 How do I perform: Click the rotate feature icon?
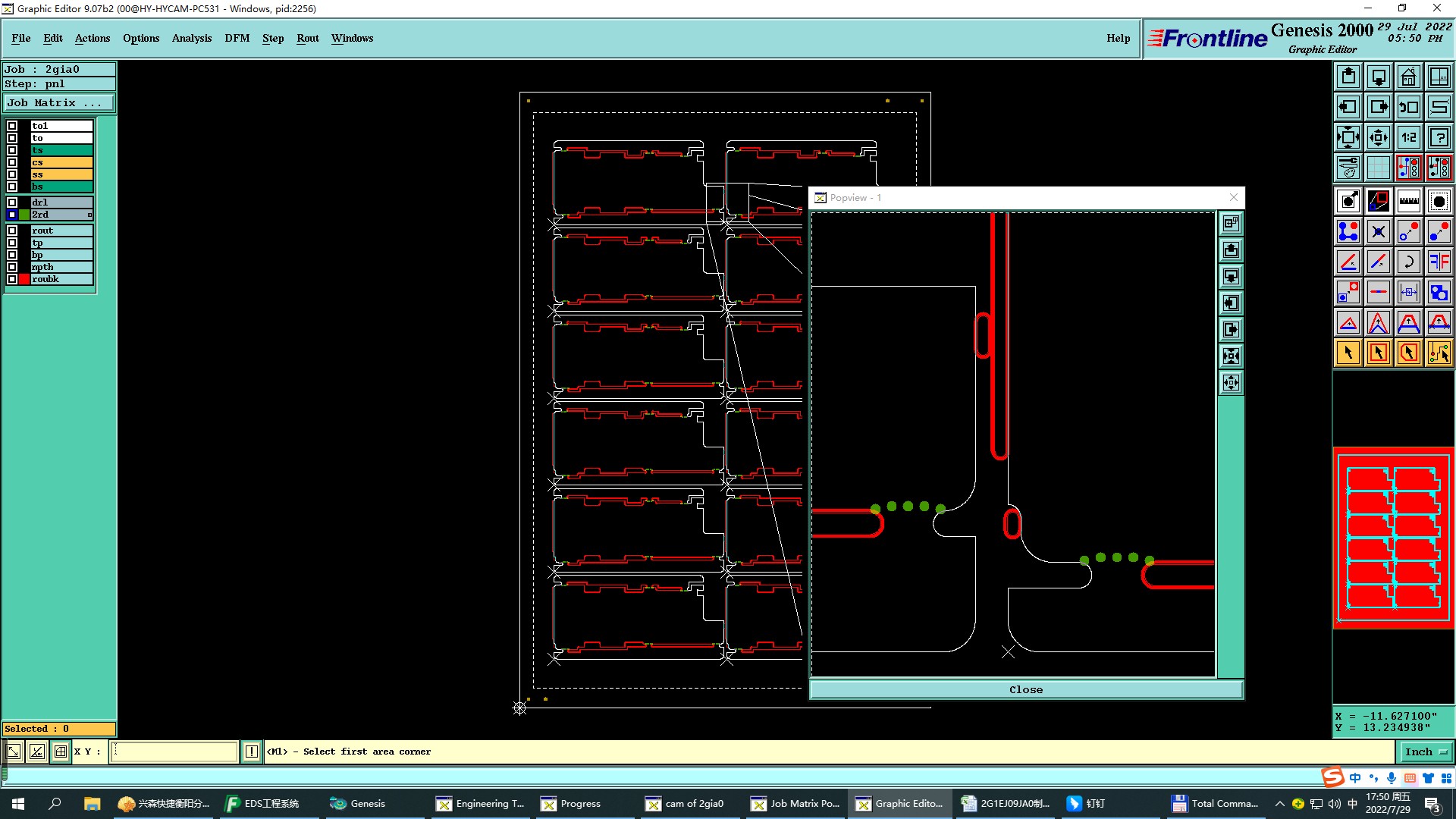click(1408, 262)
